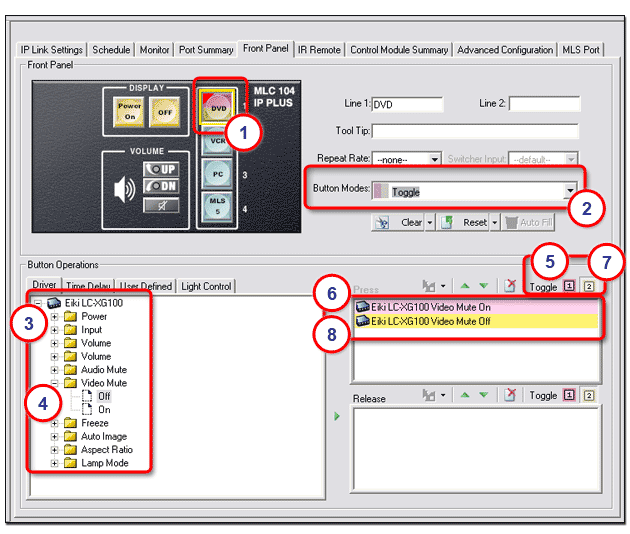Select the PC input button

217,174
